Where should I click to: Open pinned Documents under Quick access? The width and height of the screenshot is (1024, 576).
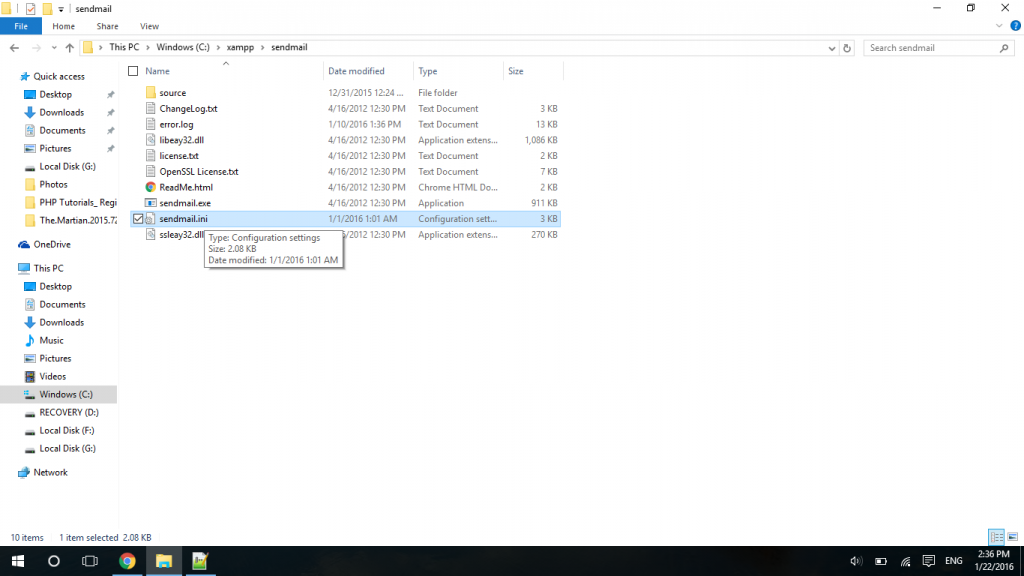click(x=62, y=131)
